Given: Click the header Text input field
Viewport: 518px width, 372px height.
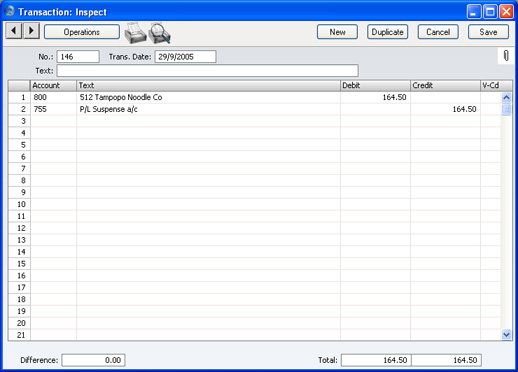Looking at the screenshot, I should pos(207,71).
